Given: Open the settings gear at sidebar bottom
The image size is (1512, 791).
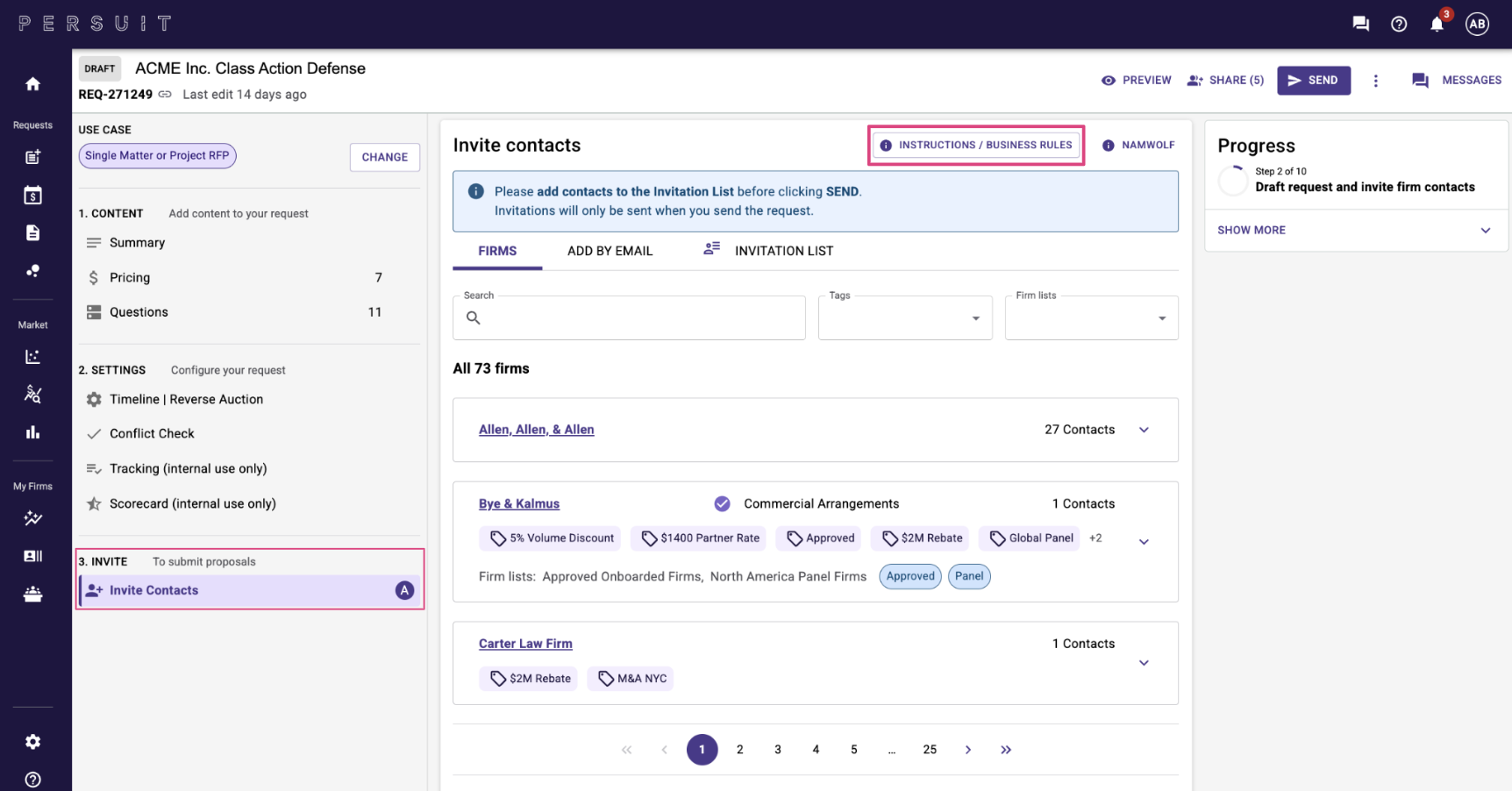Looking at the screenshot, I should [32, 742].
